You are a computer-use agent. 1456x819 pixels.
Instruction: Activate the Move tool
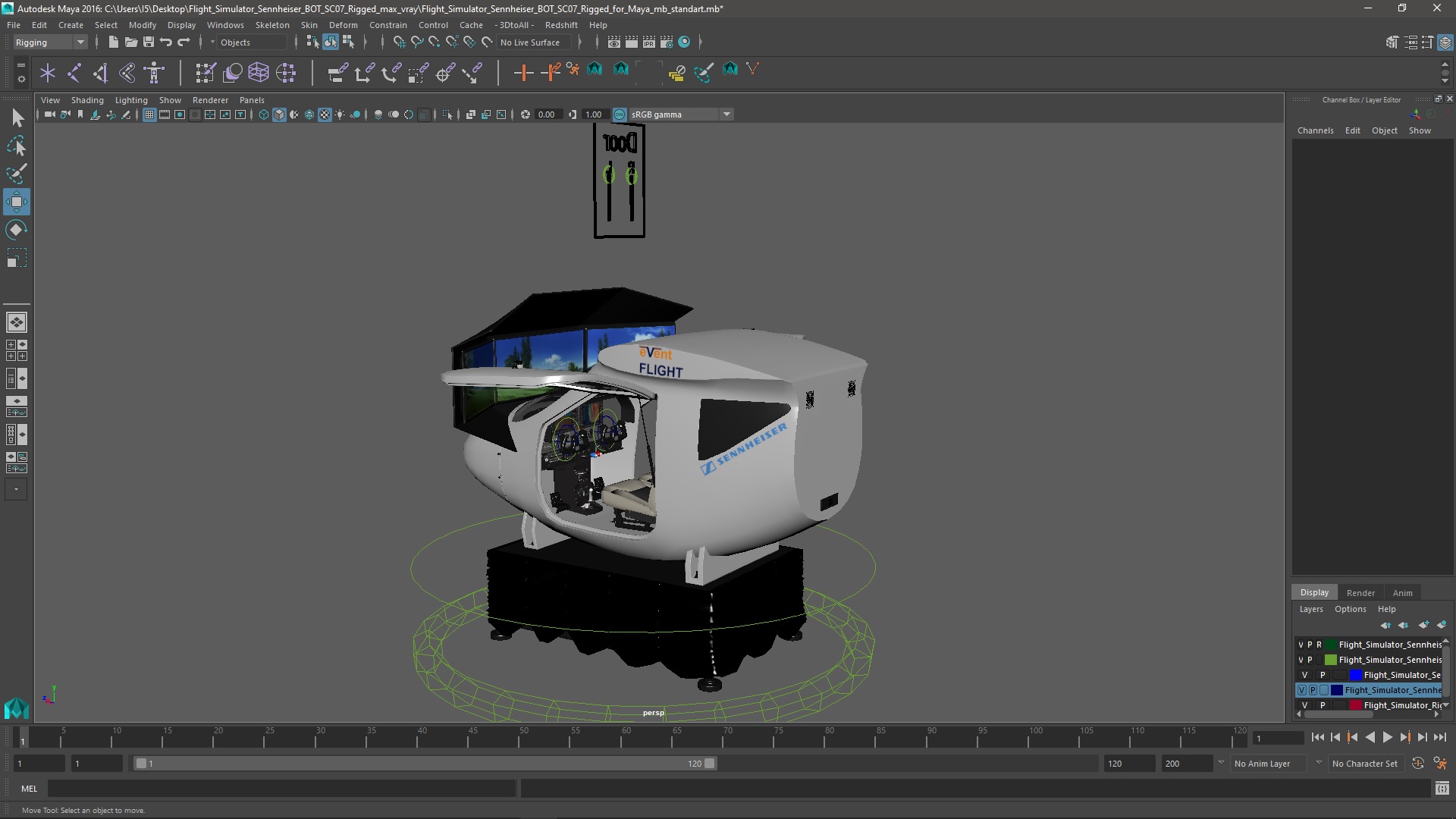click(x=17, y=202)
